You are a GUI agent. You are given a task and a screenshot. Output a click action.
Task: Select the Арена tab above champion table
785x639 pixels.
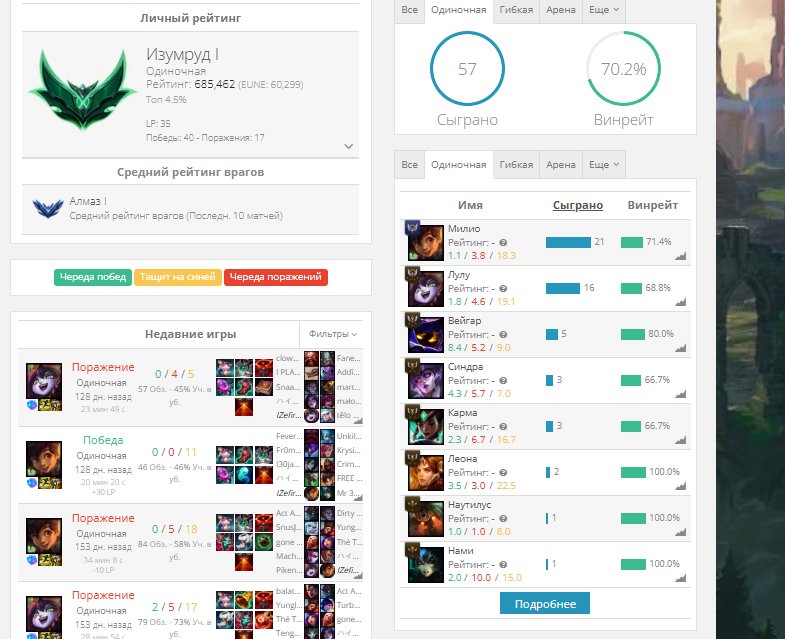[x=561, y=164]
